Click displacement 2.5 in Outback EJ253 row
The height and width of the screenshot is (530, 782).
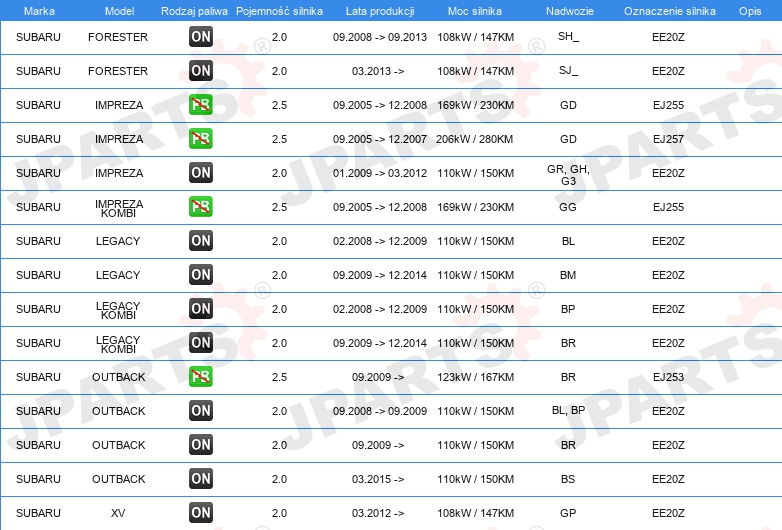pyautogui.click(x=279, y=377)
